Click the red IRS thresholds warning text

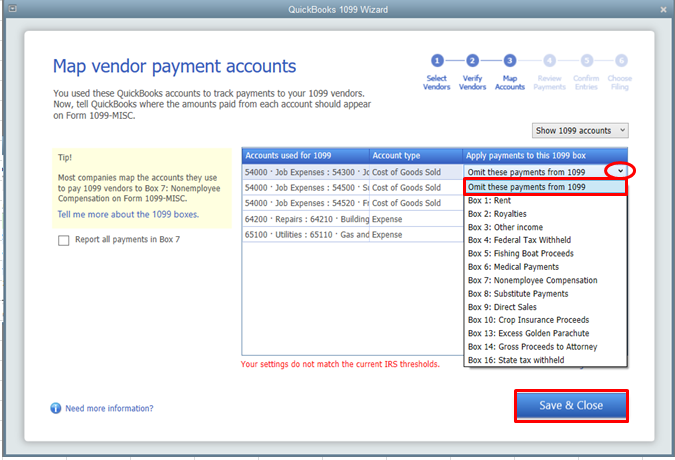[x=340, y=364]
